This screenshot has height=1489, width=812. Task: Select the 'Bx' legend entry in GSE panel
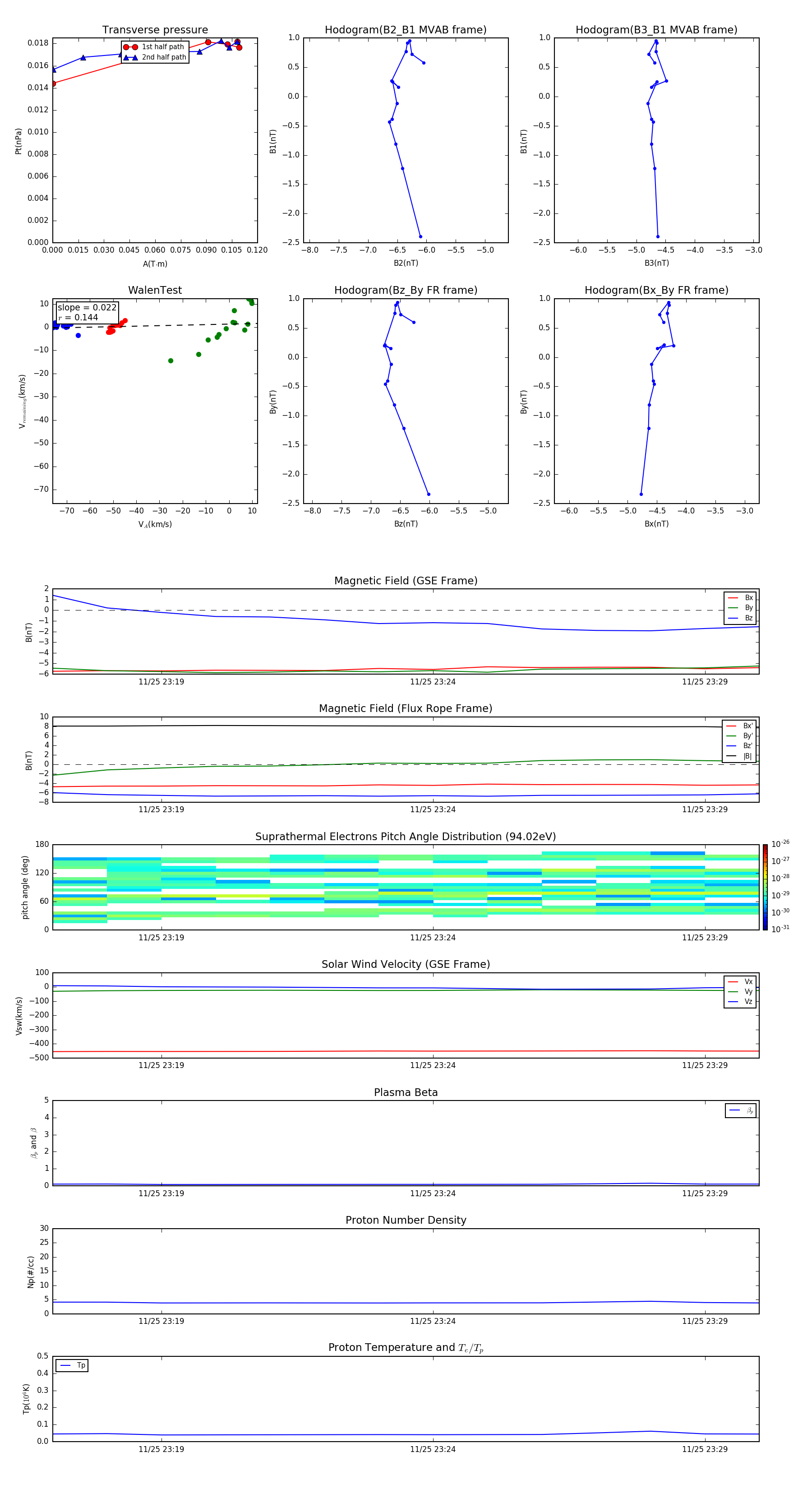[740, 598]
